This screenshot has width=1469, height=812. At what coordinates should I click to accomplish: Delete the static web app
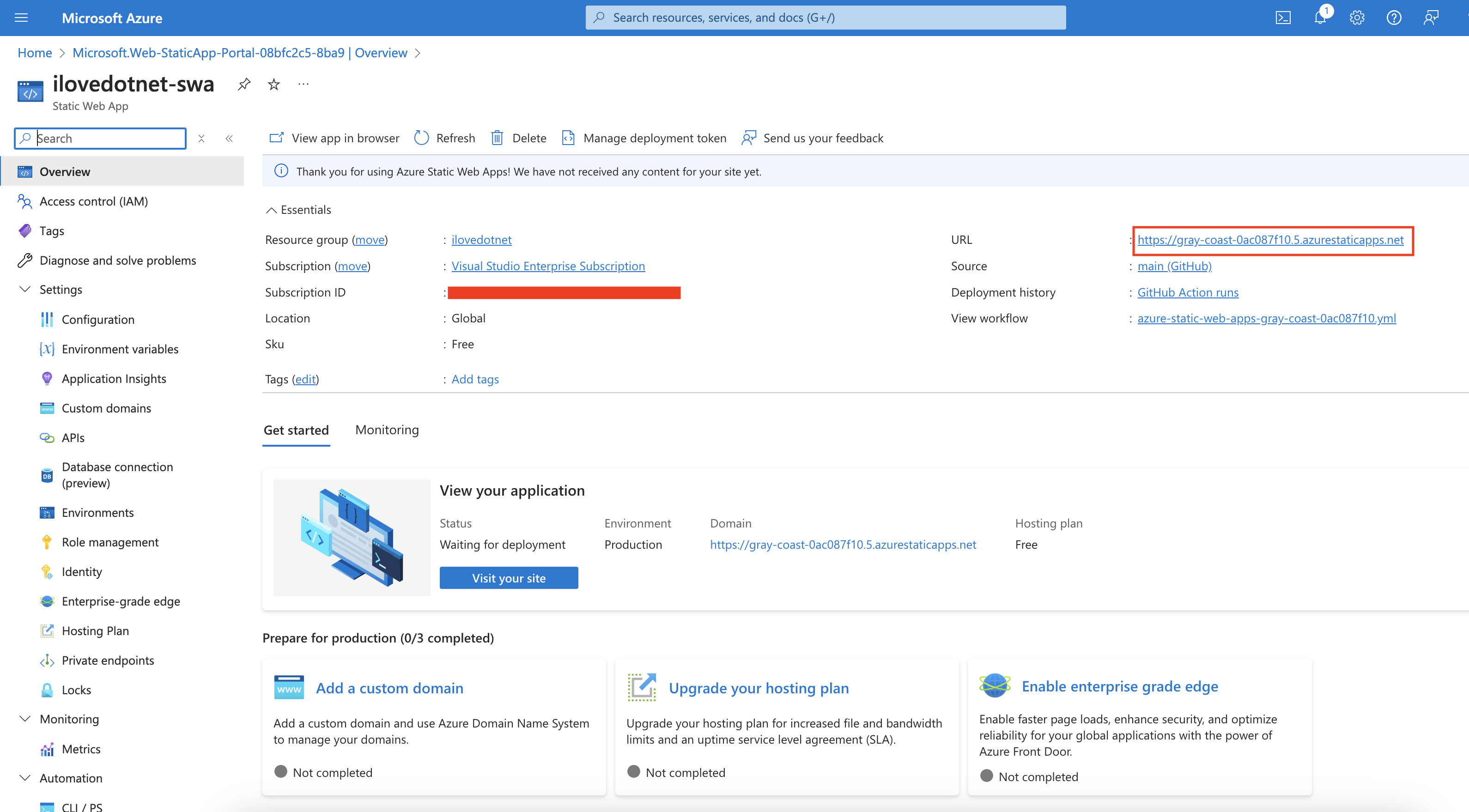click(x=519, y=138)
